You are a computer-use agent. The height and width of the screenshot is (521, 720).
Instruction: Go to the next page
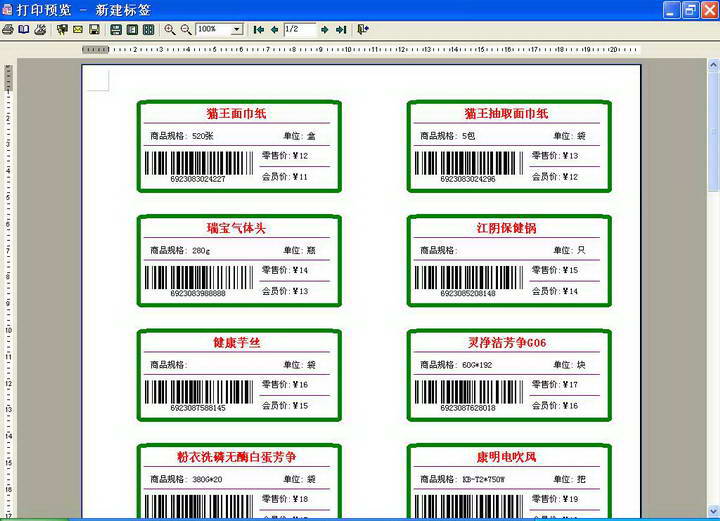325,30
